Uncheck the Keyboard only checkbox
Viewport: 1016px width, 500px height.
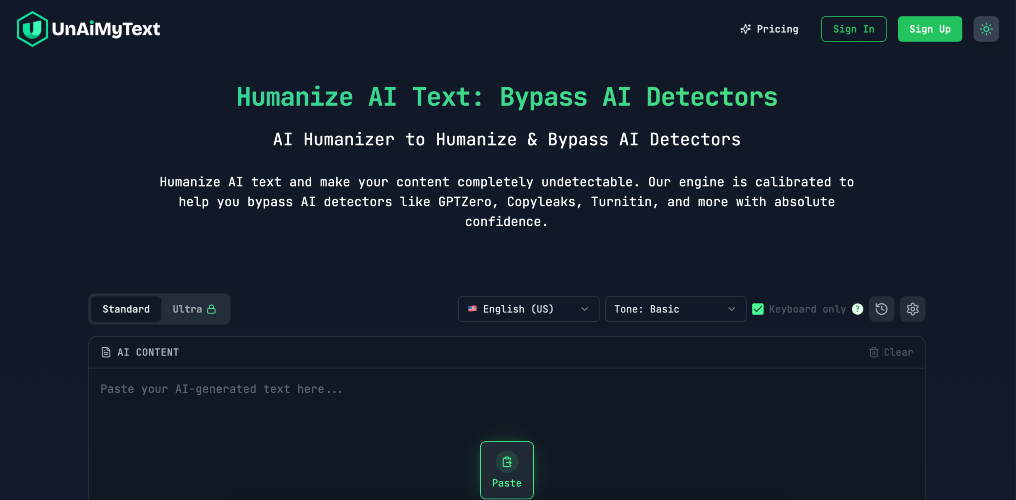pyautogui.click(x=757, y=309)
